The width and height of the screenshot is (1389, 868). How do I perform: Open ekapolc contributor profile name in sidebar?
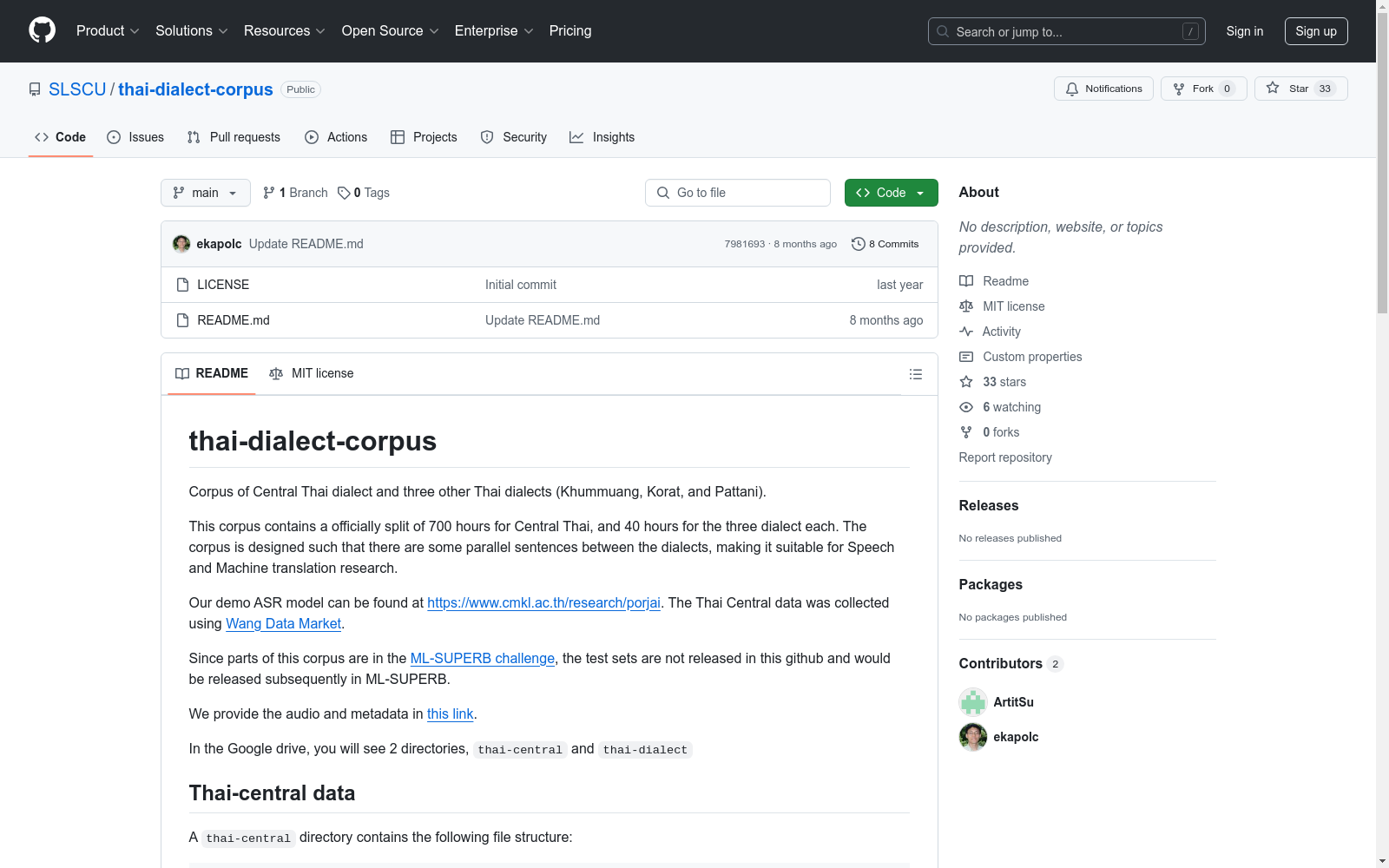tap(1016, 737)
